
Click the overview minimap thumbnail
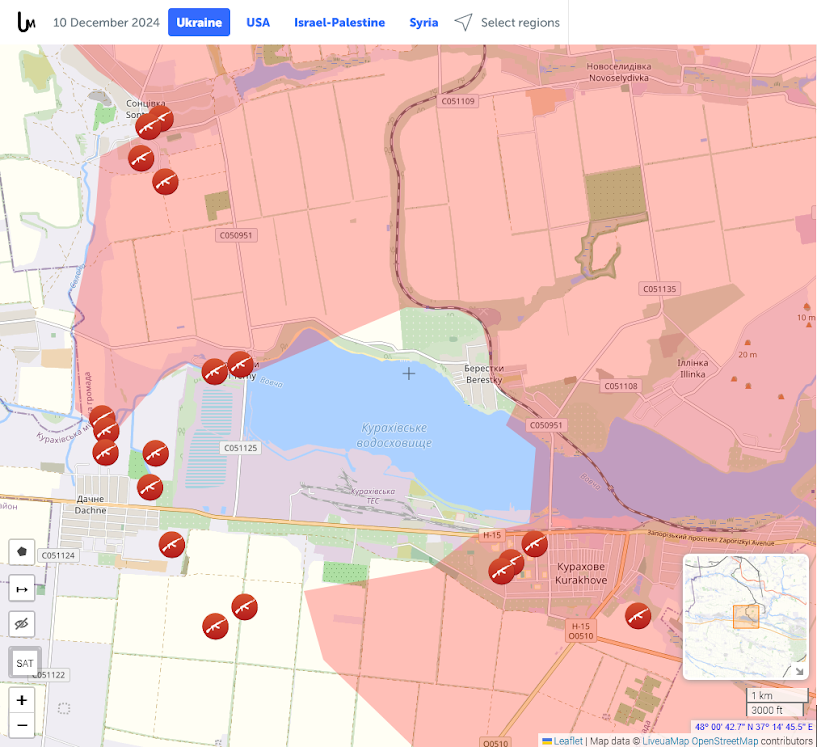(x=745, y=617)
